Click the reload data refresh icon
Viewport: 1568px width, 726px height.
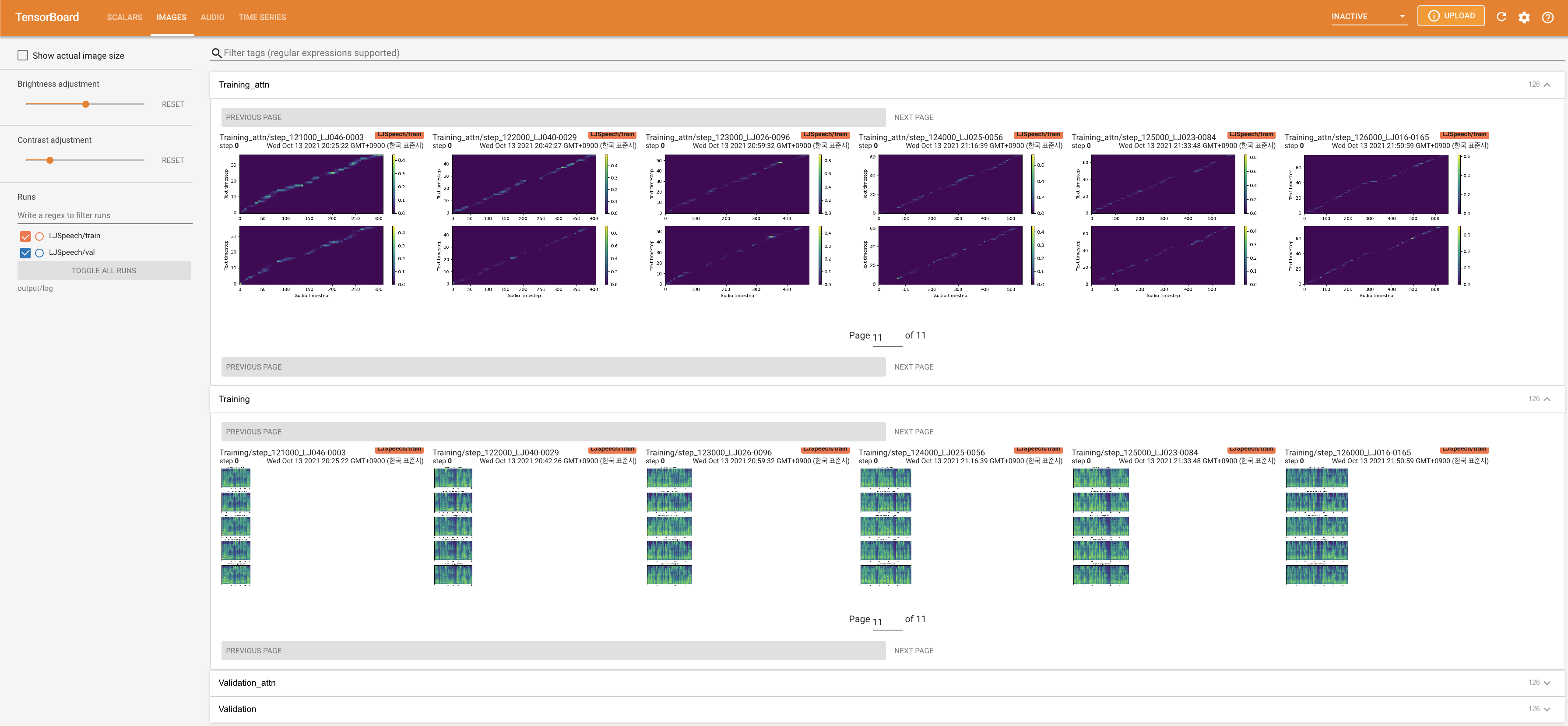1501,17
